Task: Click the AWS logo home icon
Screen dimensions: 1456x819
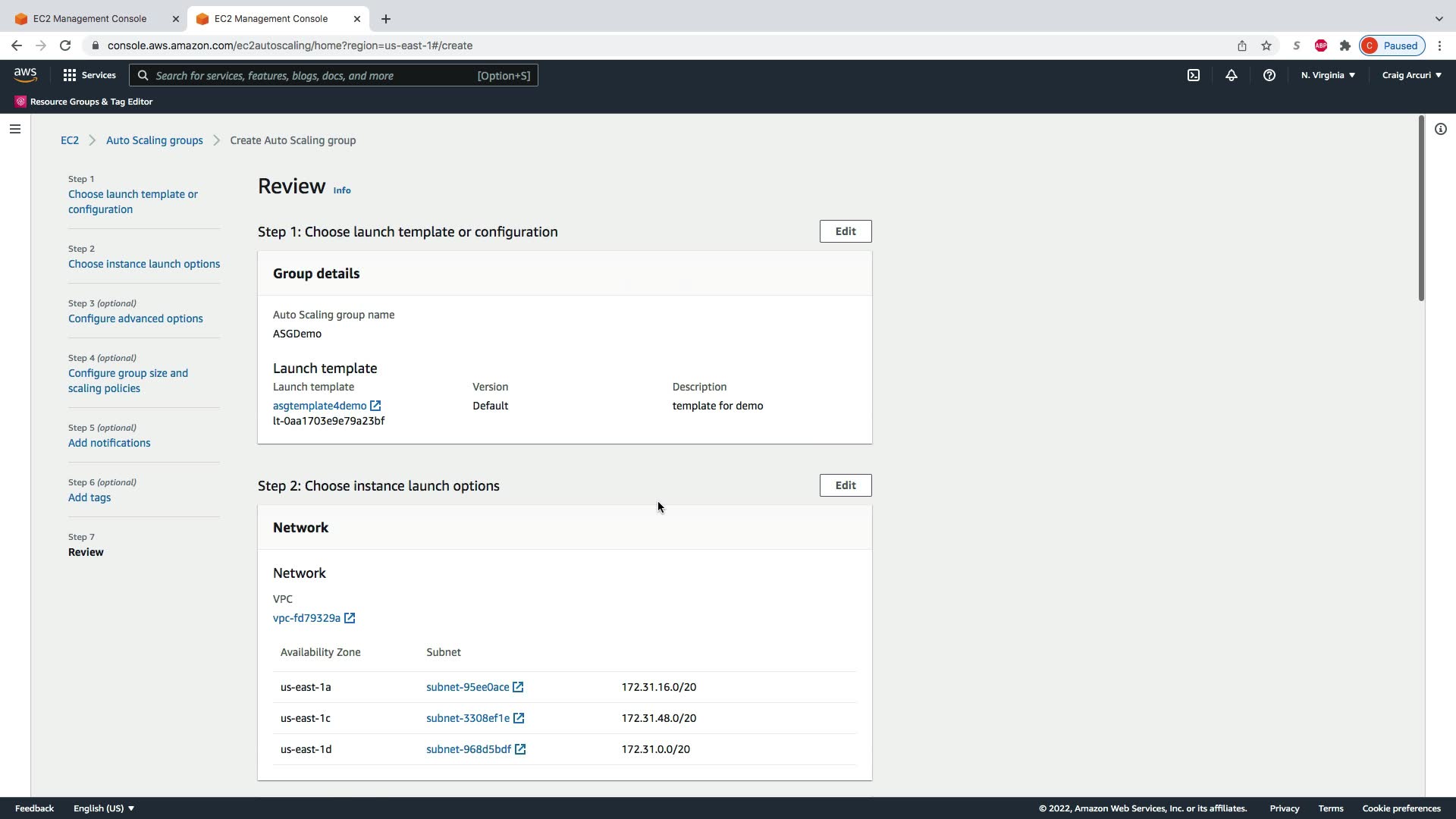Action: tap(25, 75)
